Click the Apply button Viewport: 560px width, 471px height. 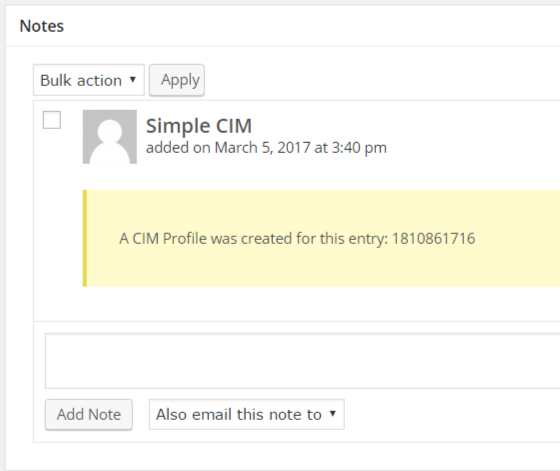[177, 80]
